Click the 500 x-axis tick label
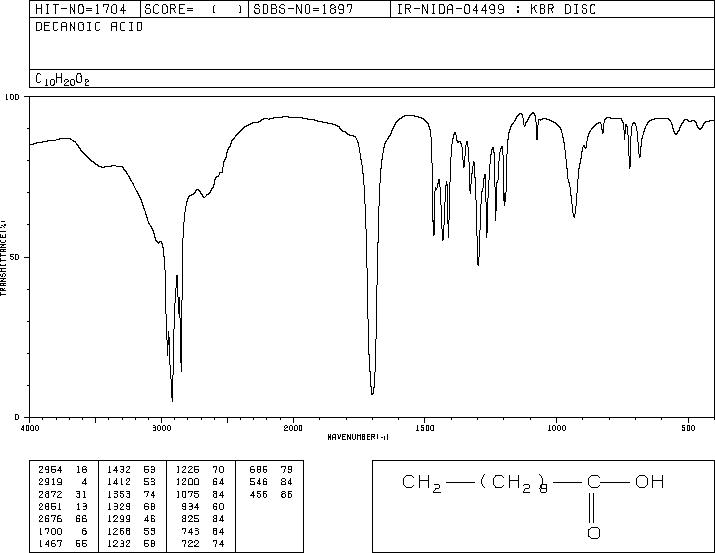This screenshot has width=715, height=553. click(x=689, y=428)
